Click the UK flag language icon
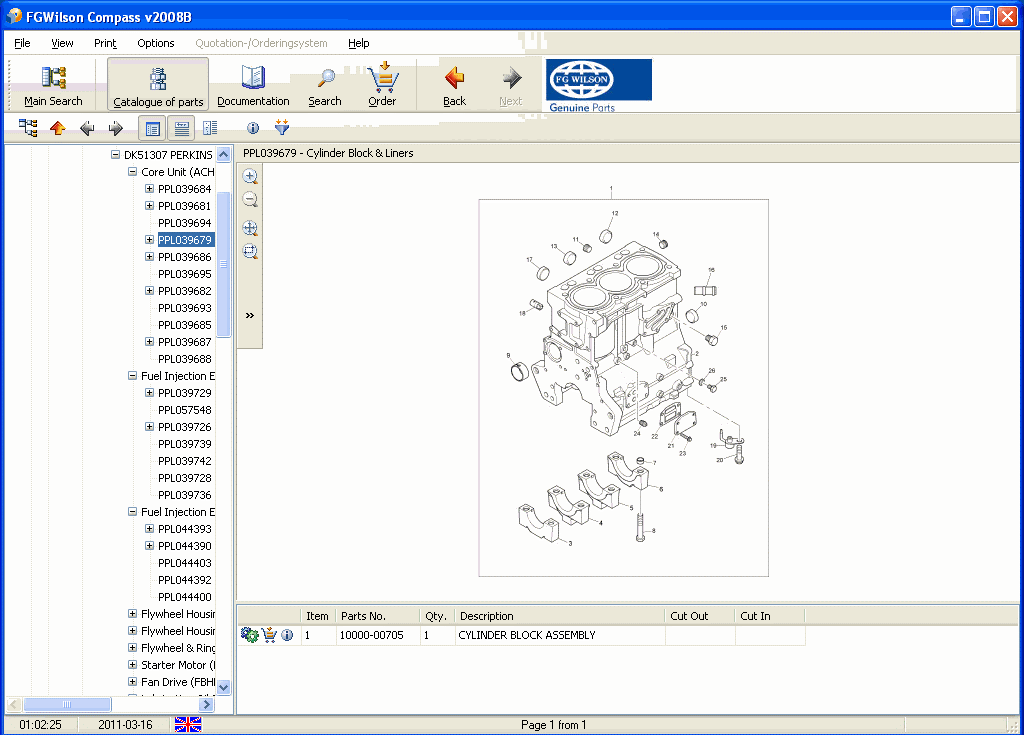This screenshot has width=1024, height=735. 188,725
